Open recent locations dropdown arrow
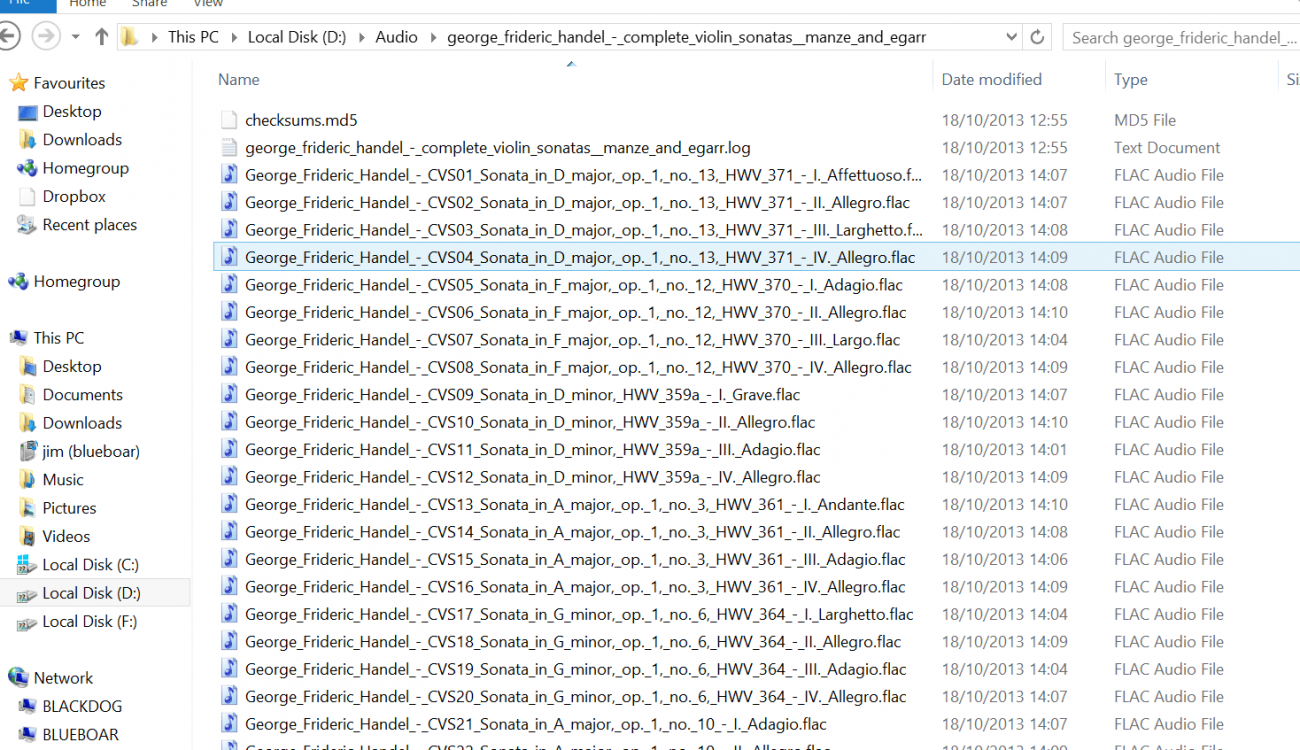This screenshot has height=750, width=1300. pos(75,37)
